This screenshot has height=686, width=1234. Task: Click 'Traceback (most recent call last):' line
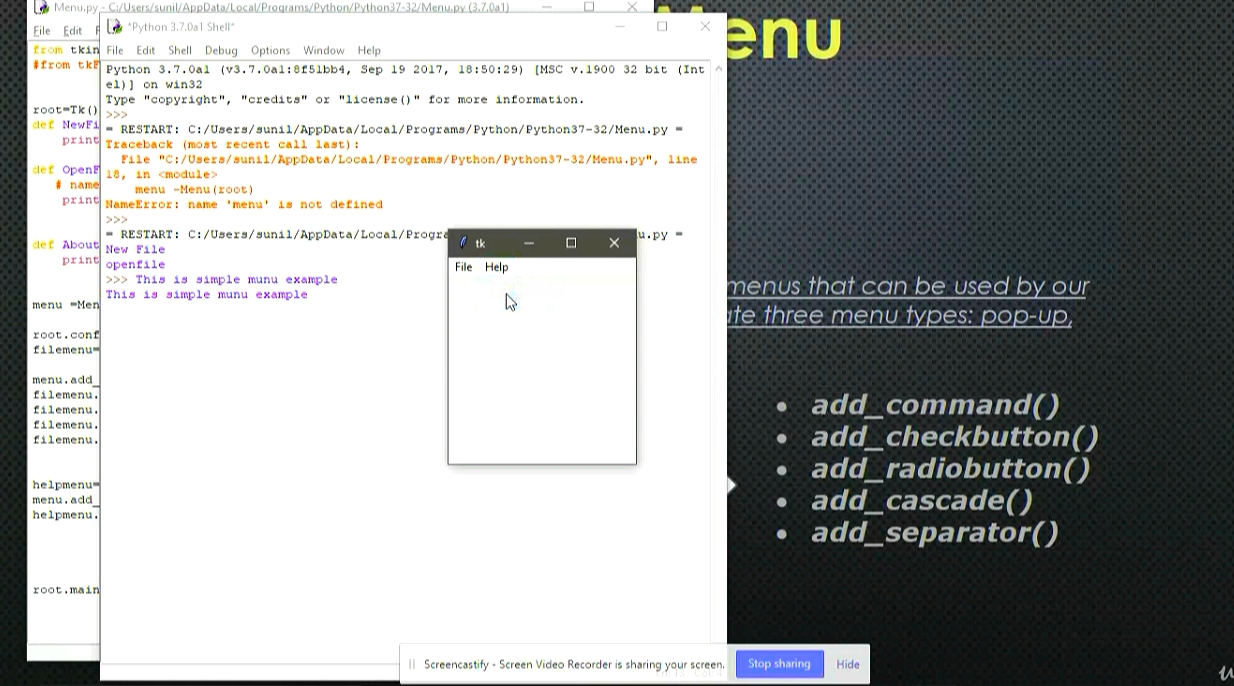(232, 145)
